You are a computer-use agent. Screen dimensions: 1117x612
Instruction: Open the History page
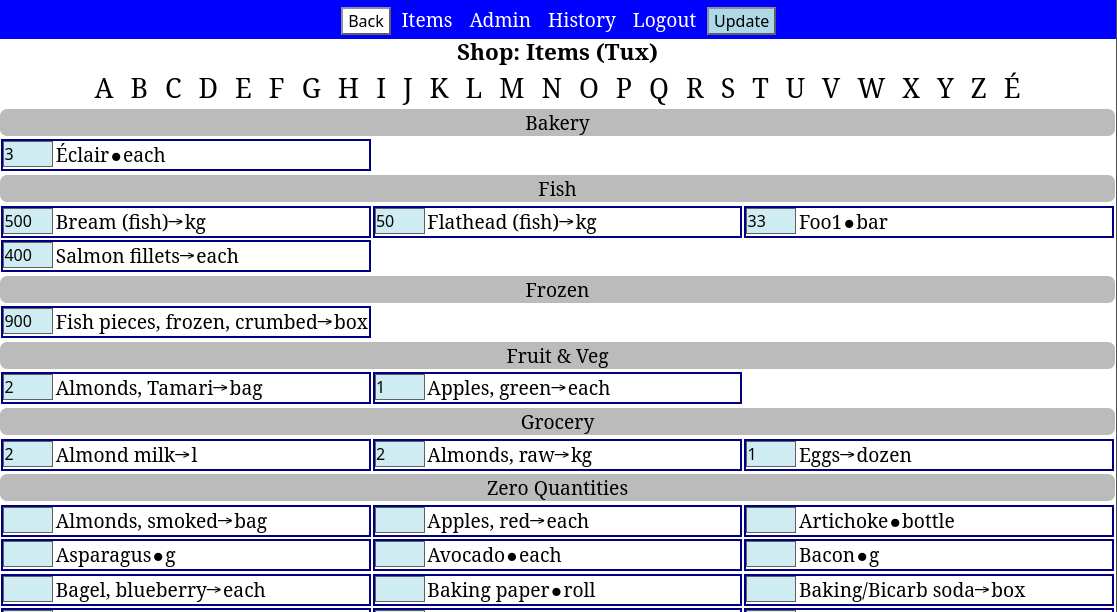(x=582, y=20)
